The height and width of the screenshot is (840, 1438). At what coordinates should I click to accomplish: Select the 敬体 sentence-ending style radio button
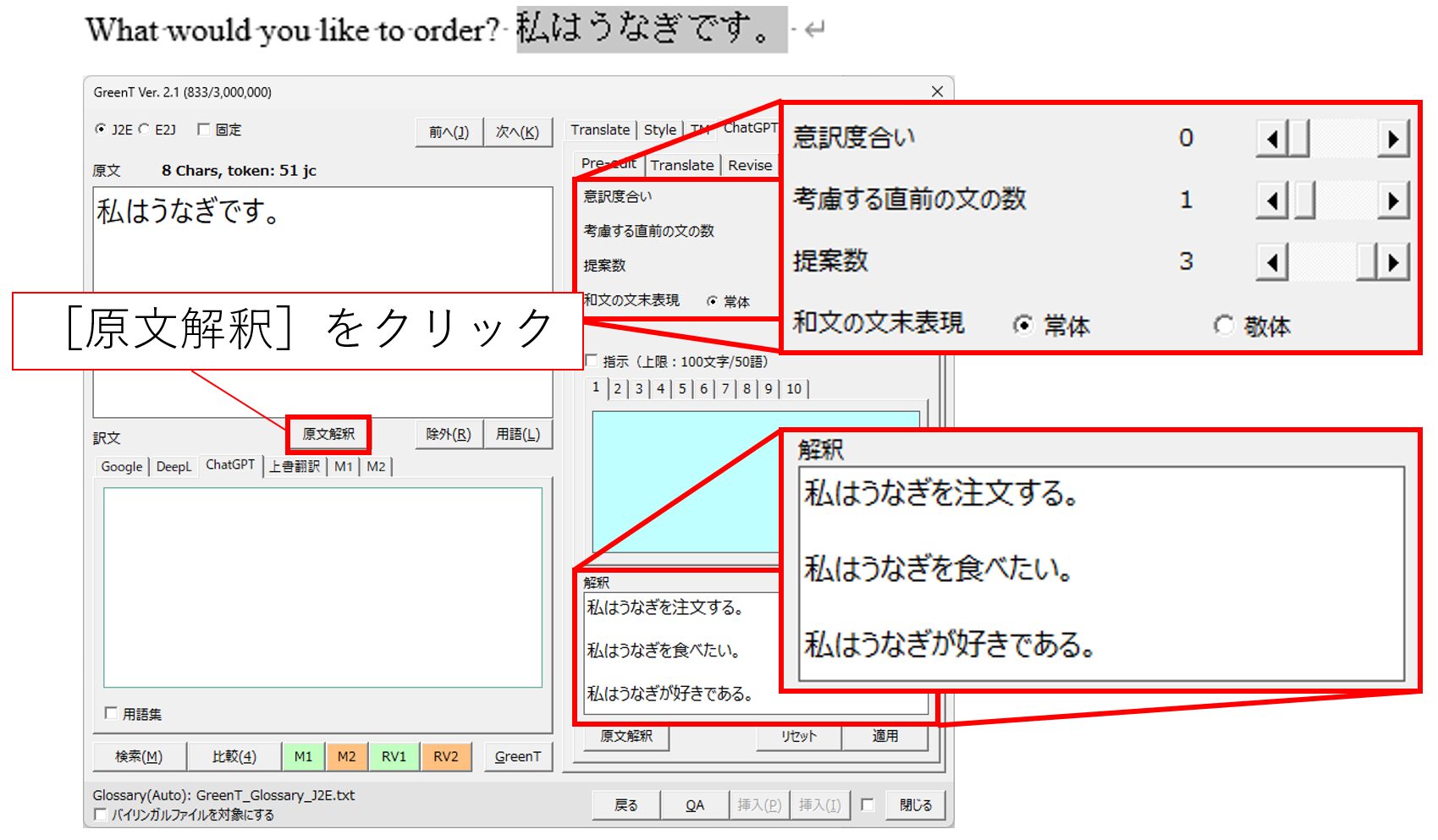(x=1224, y=325)
